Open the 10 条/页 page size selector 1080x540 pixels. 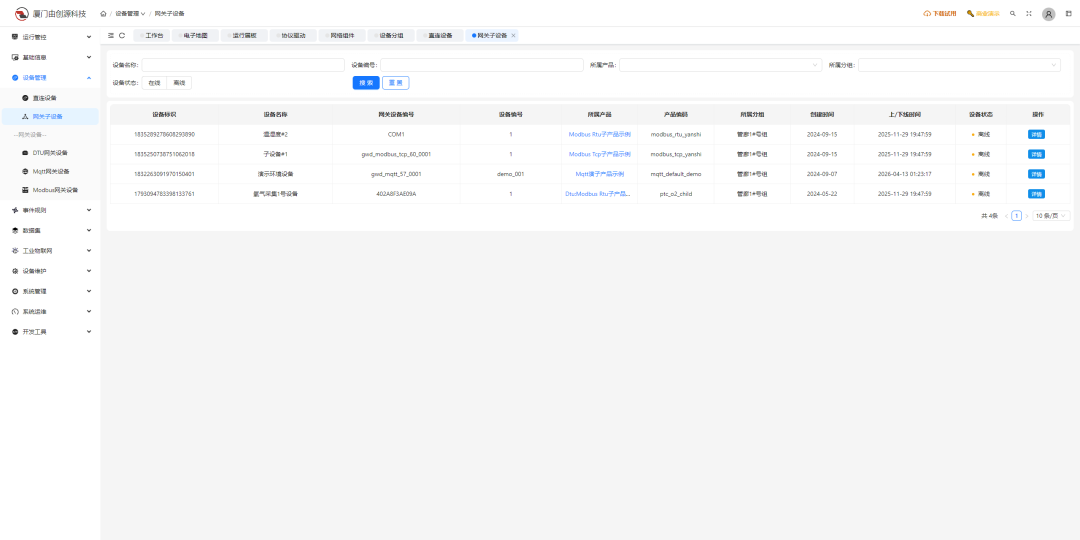(x=1051, y=215)
